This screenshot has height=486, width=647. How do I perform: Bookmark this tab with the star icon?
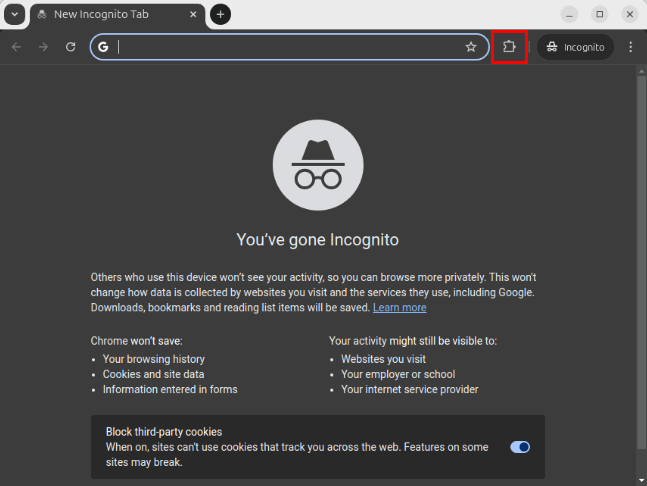tap(470, 47)
